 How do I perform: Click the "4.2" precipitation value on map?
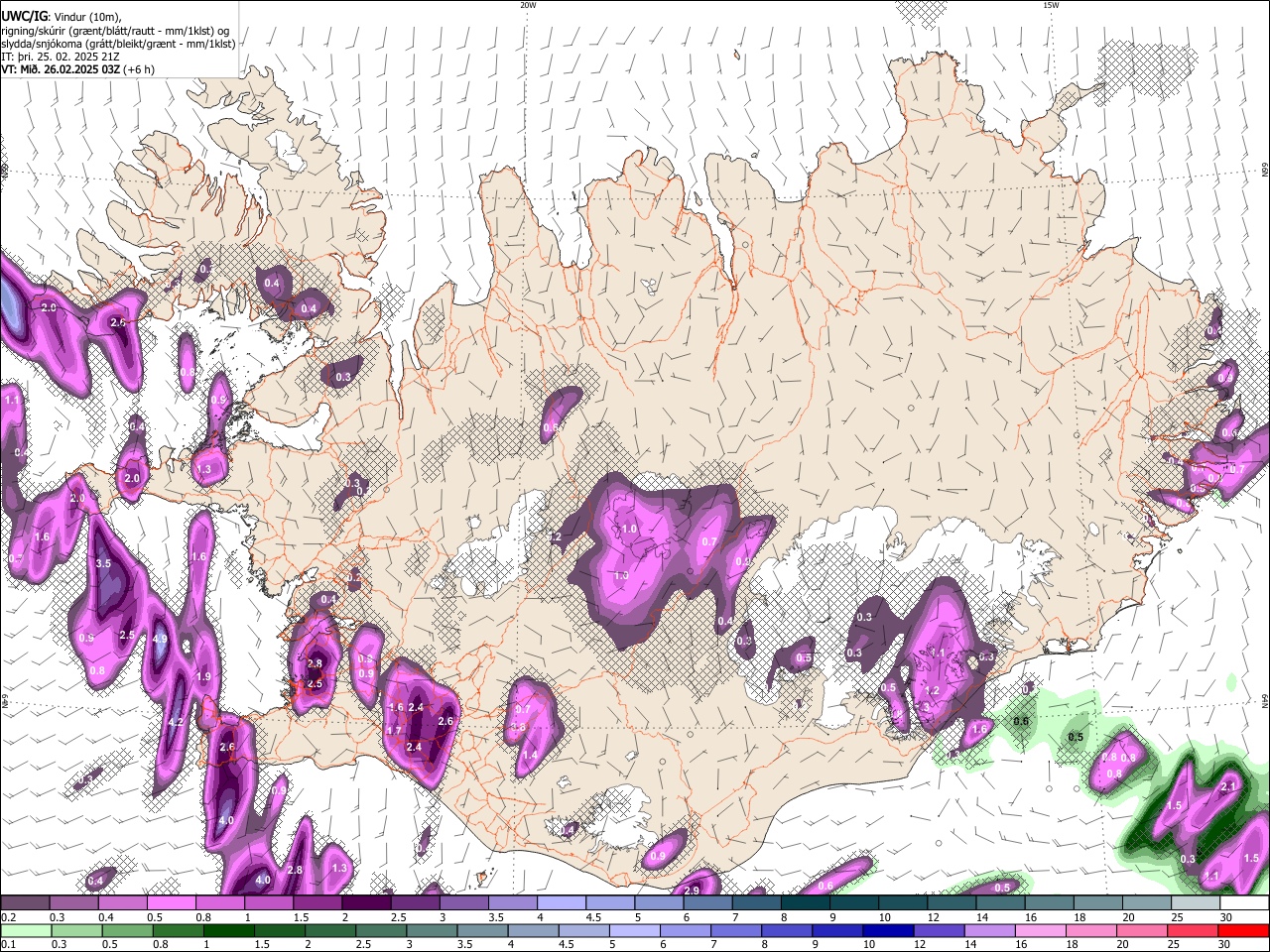(x=176, y=722)
